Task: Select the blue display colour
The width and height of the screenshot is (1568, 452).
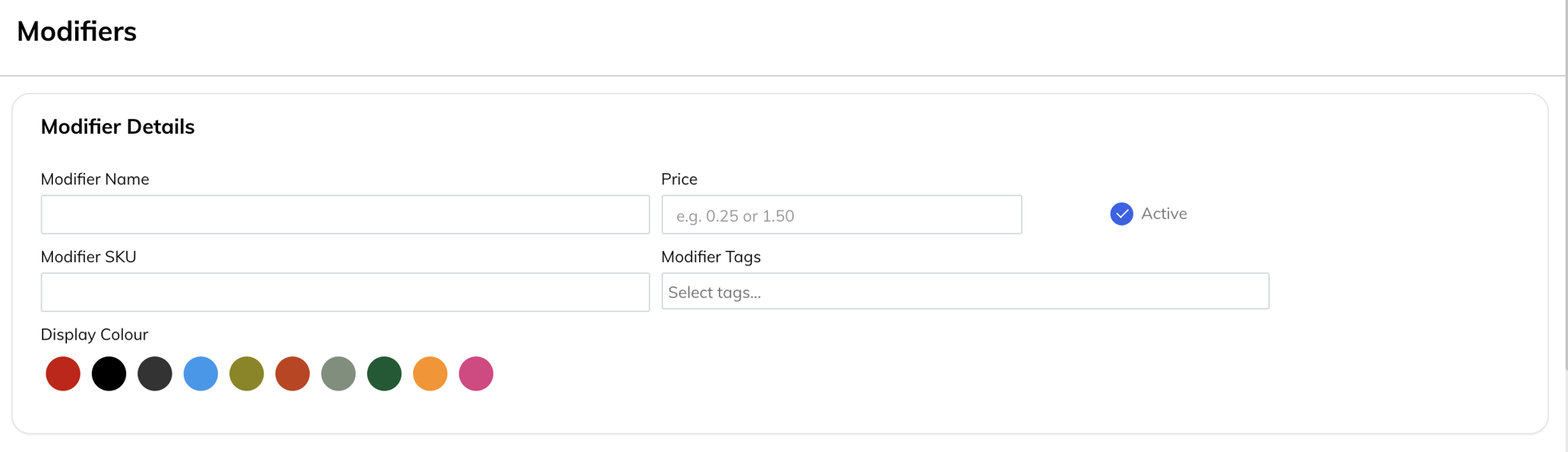Action: (201, 374)
